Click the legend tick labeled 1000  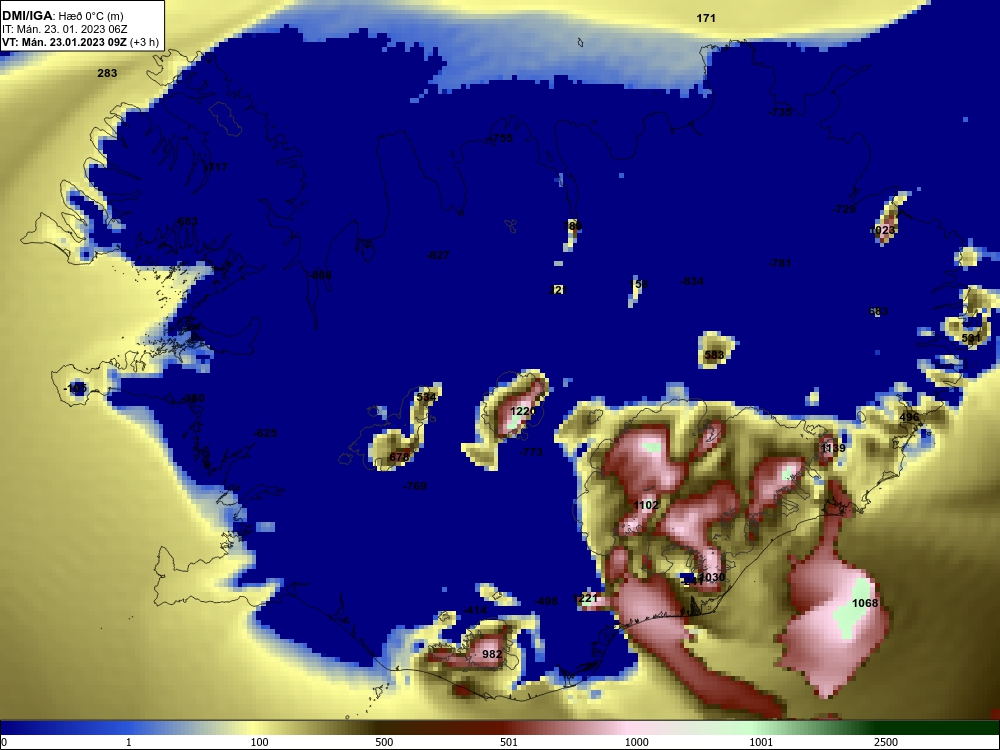pos(636,742)
